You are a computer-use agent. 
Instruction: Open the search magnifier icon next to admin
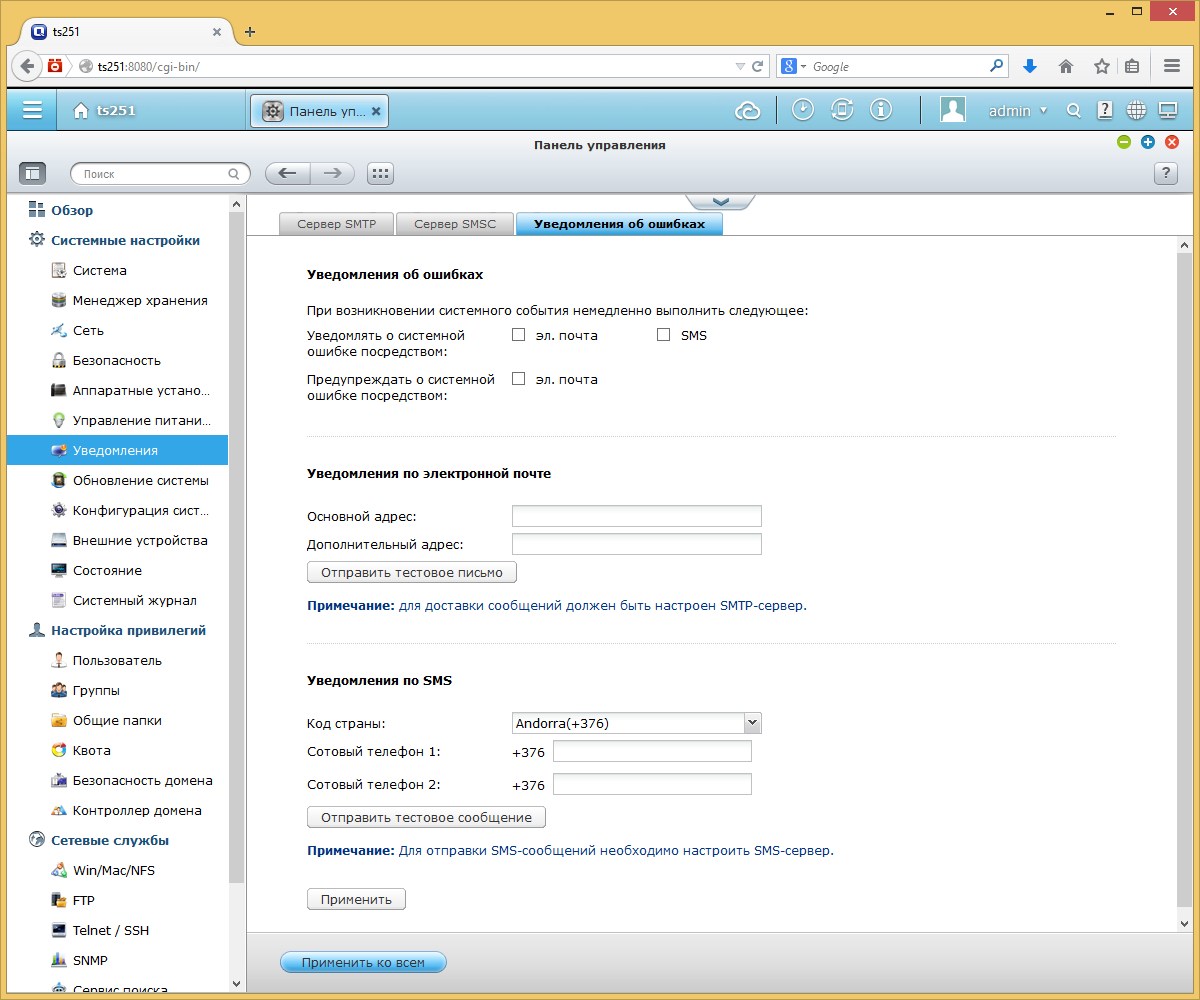1074,111
